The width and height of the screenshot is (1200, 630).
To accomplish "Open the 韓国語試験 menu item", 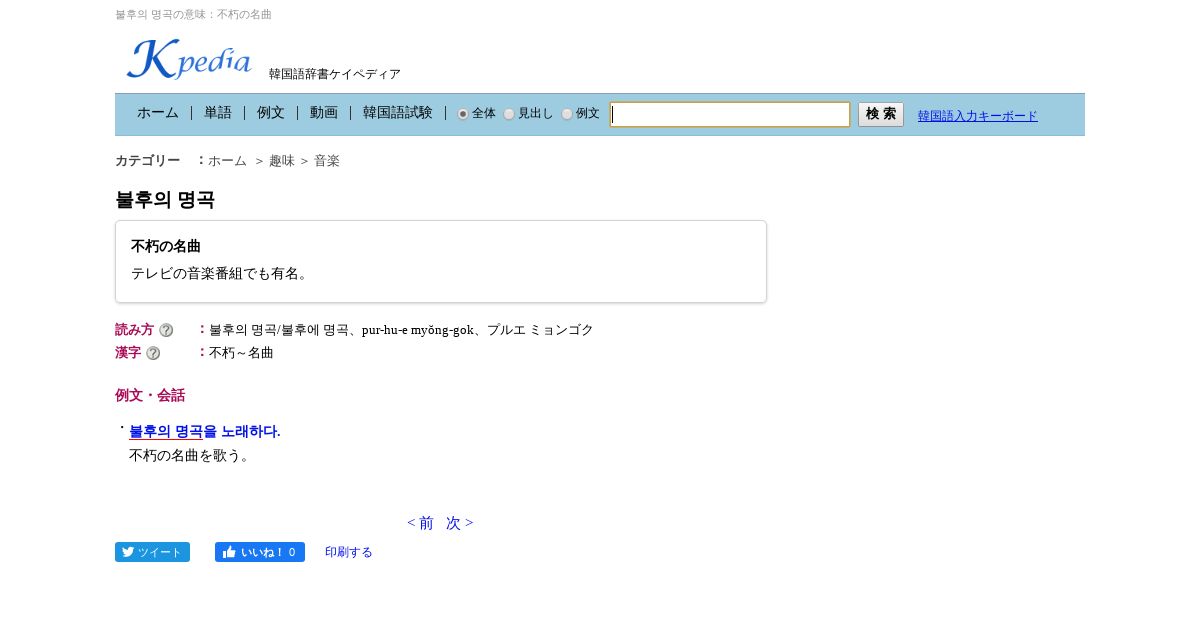I will [398, 113].
